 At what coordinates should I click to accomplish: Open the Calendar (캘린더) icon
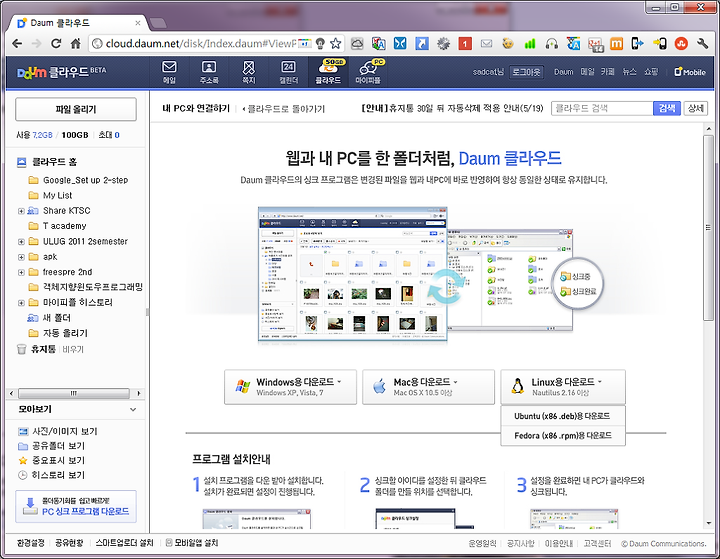(x=288, y=72)
